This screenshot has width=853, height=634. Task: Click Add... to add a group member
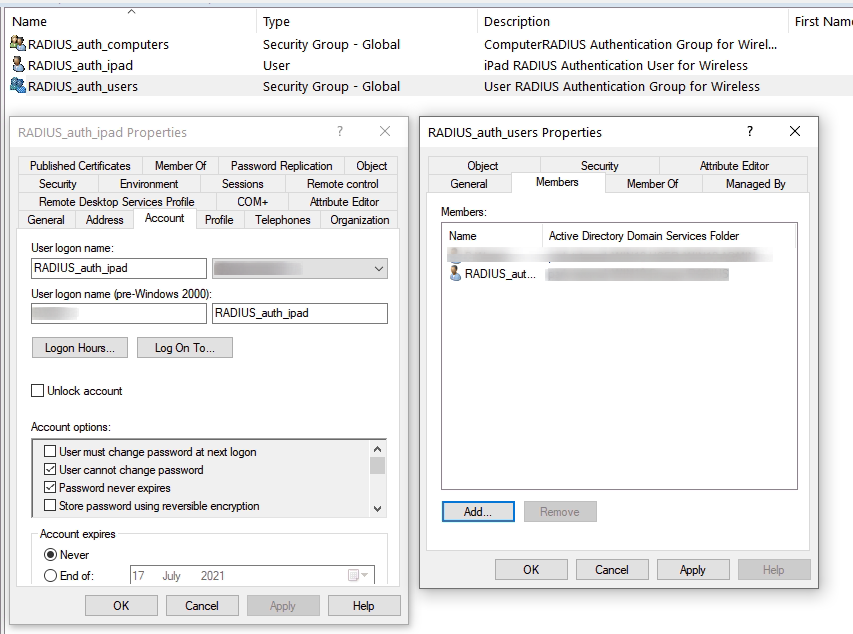coord(478,512)
